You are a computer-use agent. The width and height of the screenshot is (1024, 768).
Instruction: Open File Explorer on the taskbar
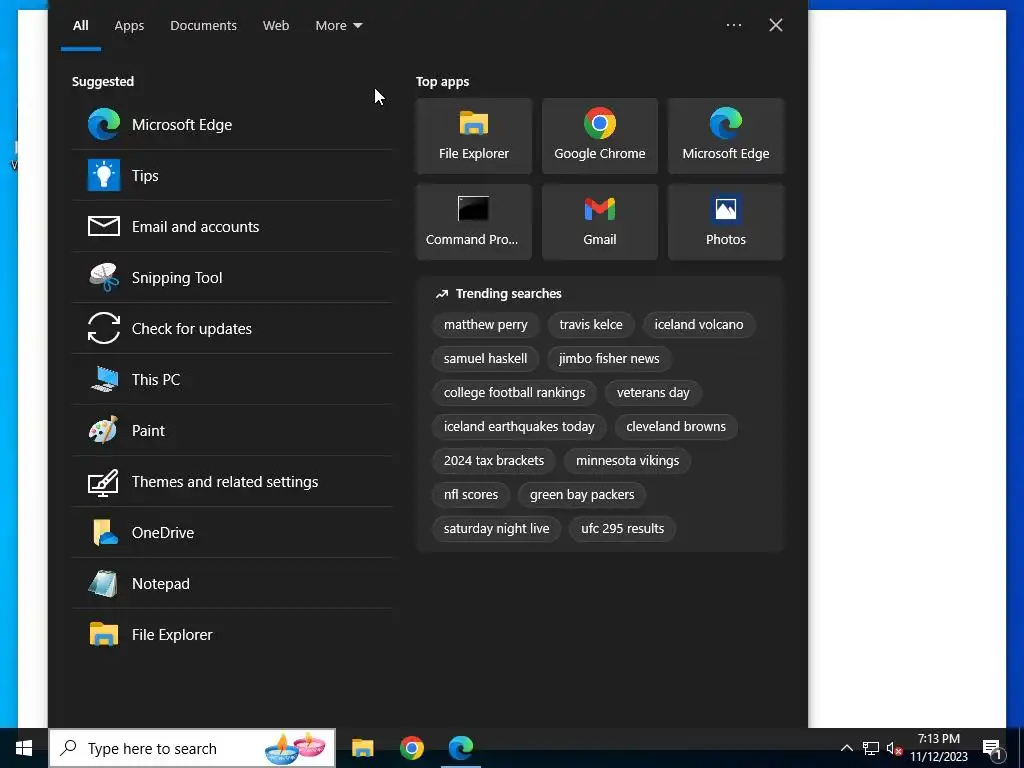[362, 748]
